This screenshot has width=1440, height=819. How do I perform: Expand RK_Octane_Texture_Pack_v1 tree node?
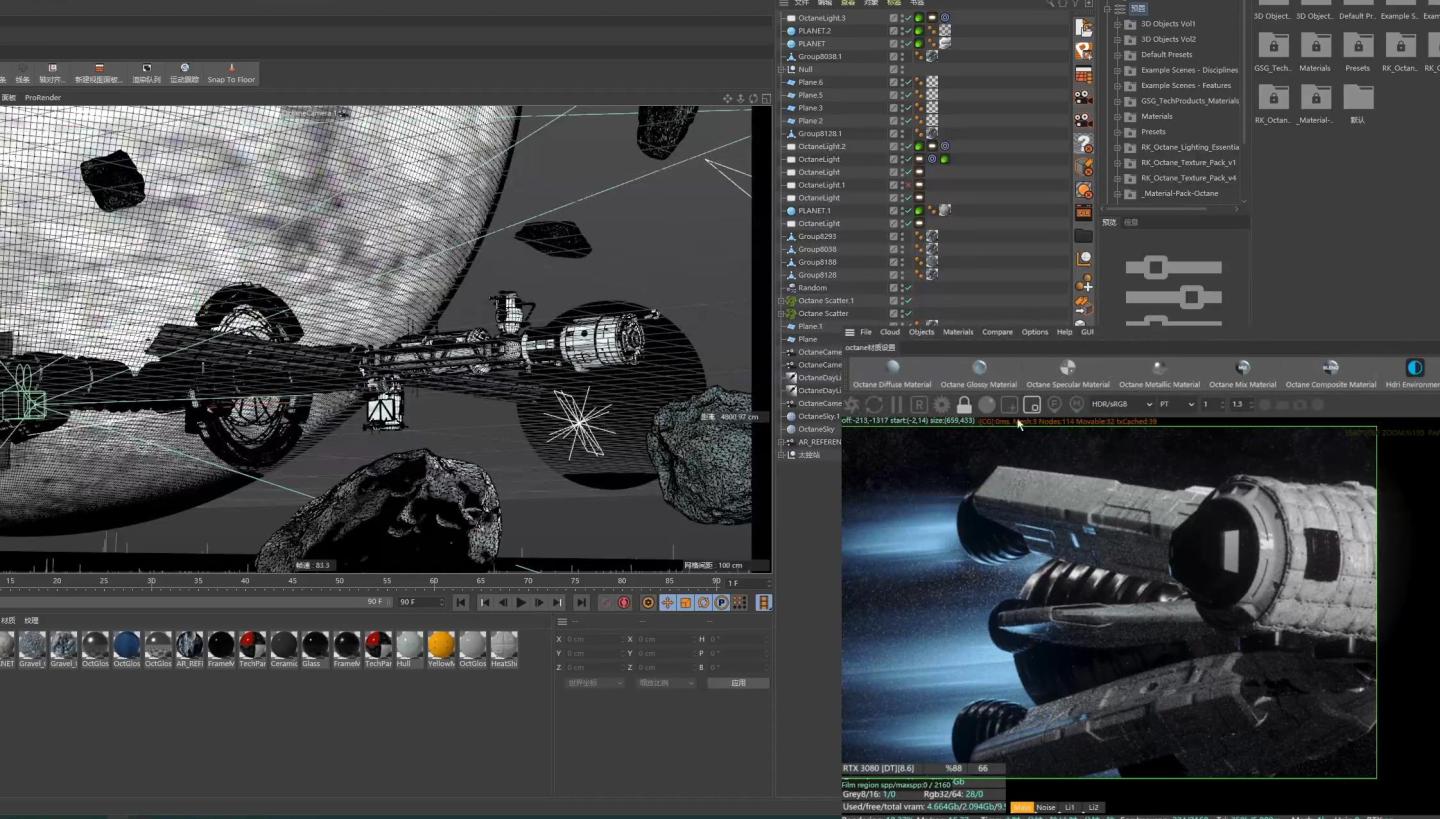point(1117,163)
